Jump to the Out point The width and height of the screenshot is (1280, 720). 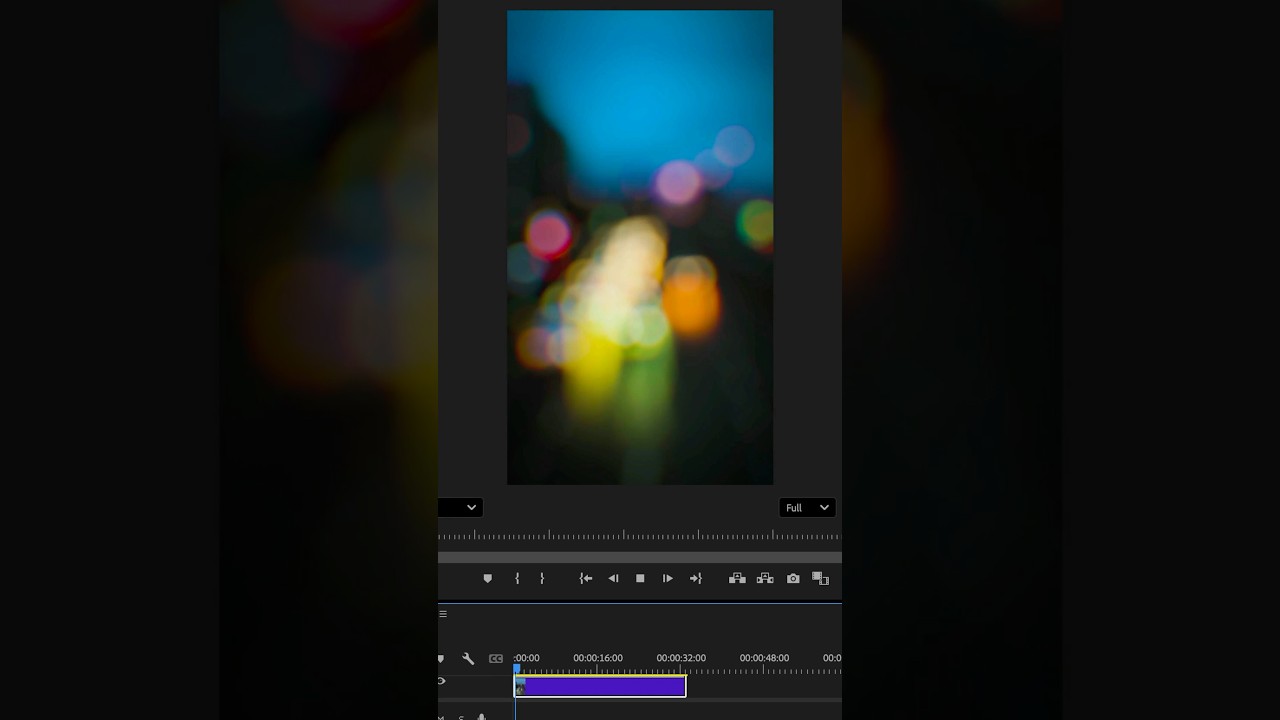(x=696, y=578)
